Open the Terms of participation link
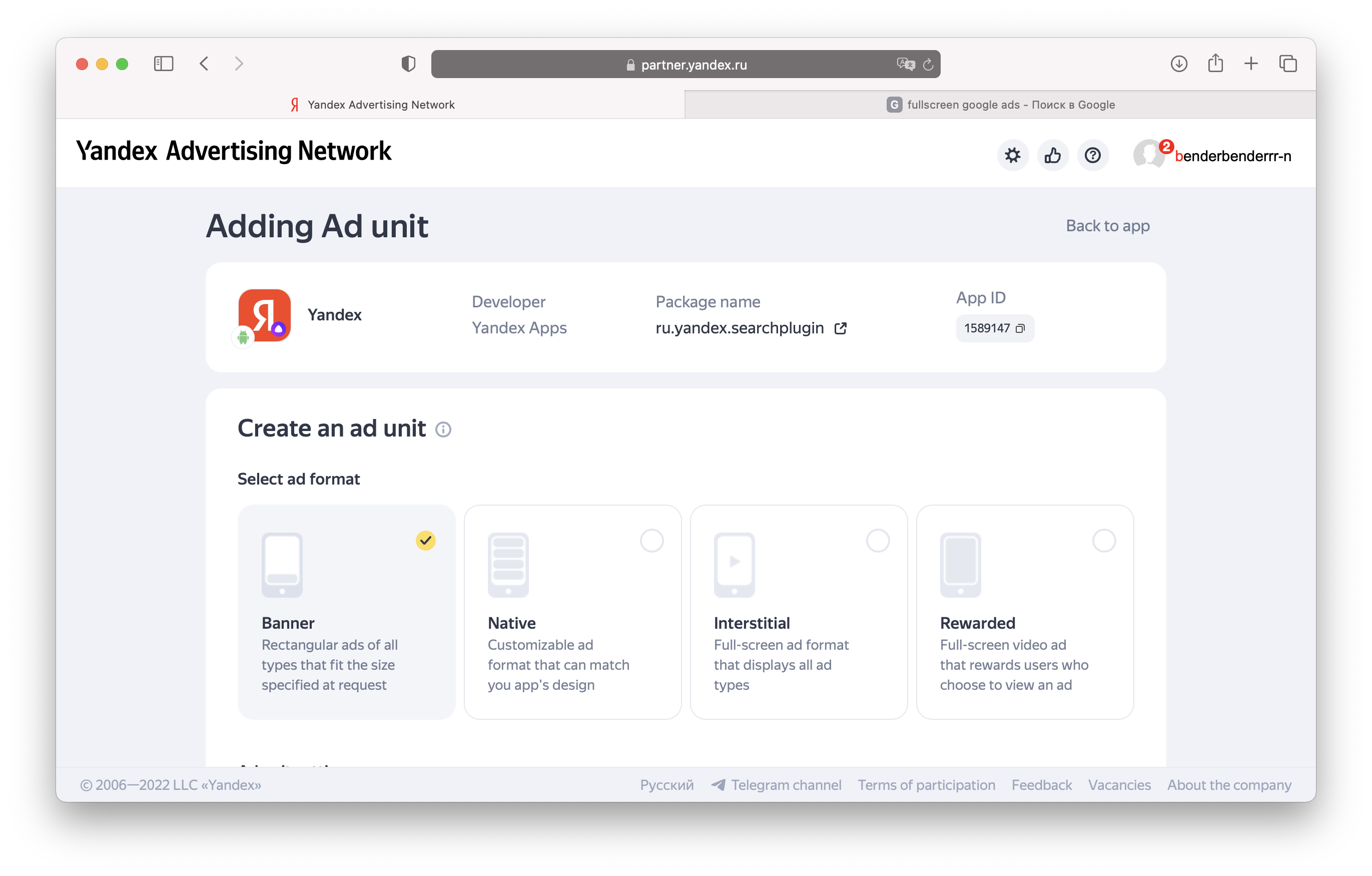 (x=926, y=785)
